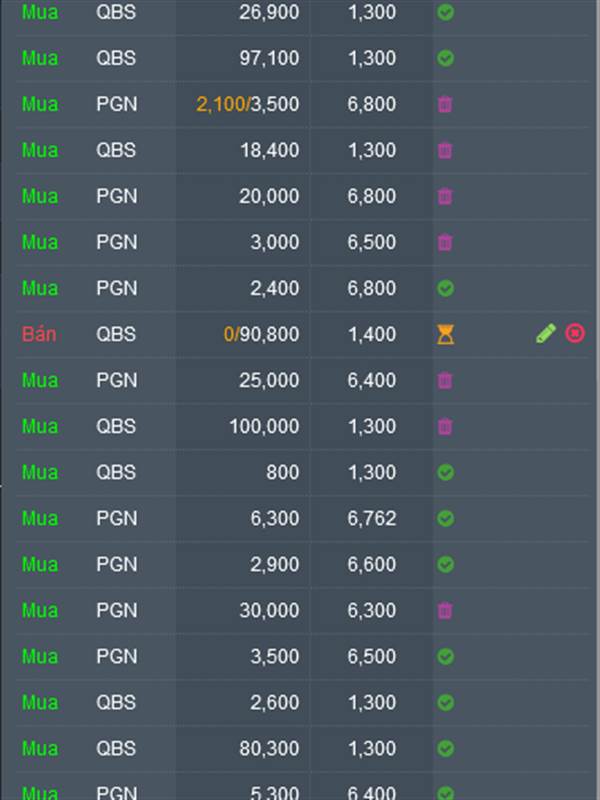This screenshot has height=800, width=600.
Task: Click trash icon on PGN 20,000 order
Action: pos(445,196)
